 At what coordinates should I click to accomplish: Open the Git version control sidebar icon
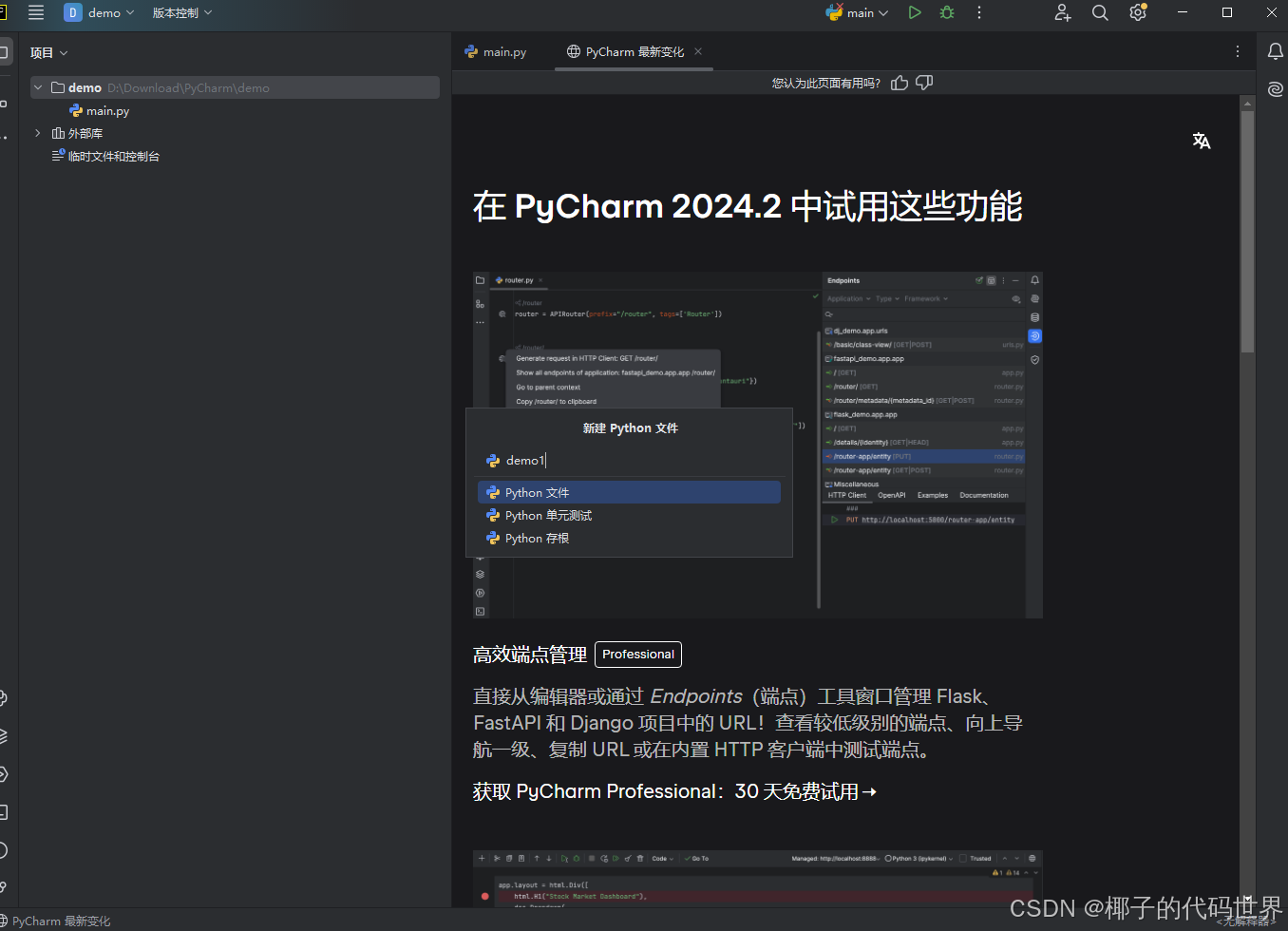pyautogui.click(x=3, y=887)
